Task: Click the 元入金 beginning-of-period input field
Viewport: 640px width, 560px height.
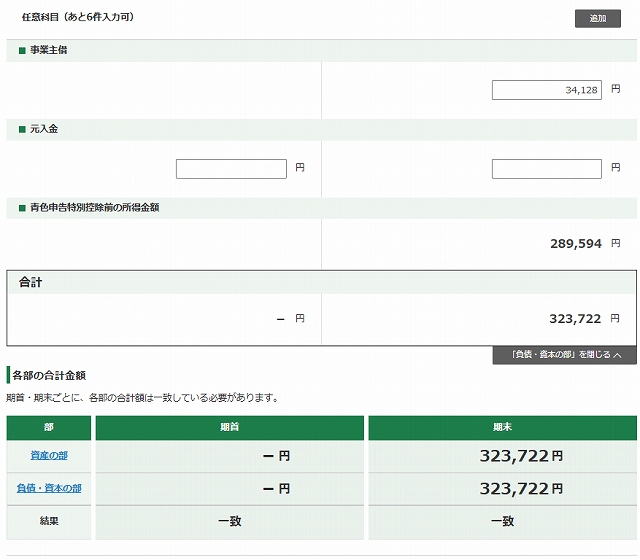Action: [231, 169]
